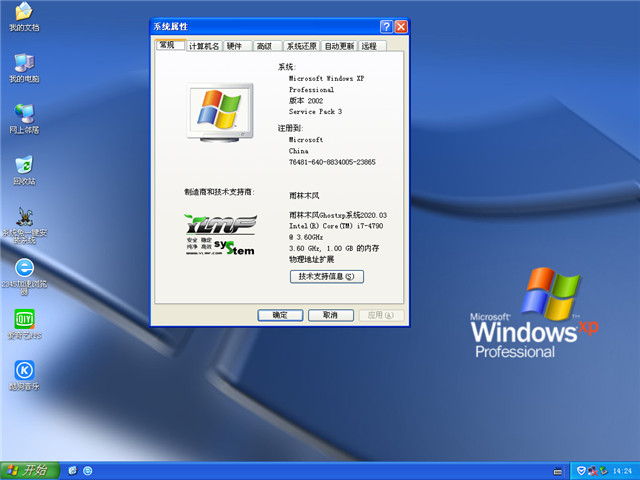Switch to the 计算机名 tab
The width and height of the screenshot is (640, 480).
pyautogui.click(x=204, y=46)
